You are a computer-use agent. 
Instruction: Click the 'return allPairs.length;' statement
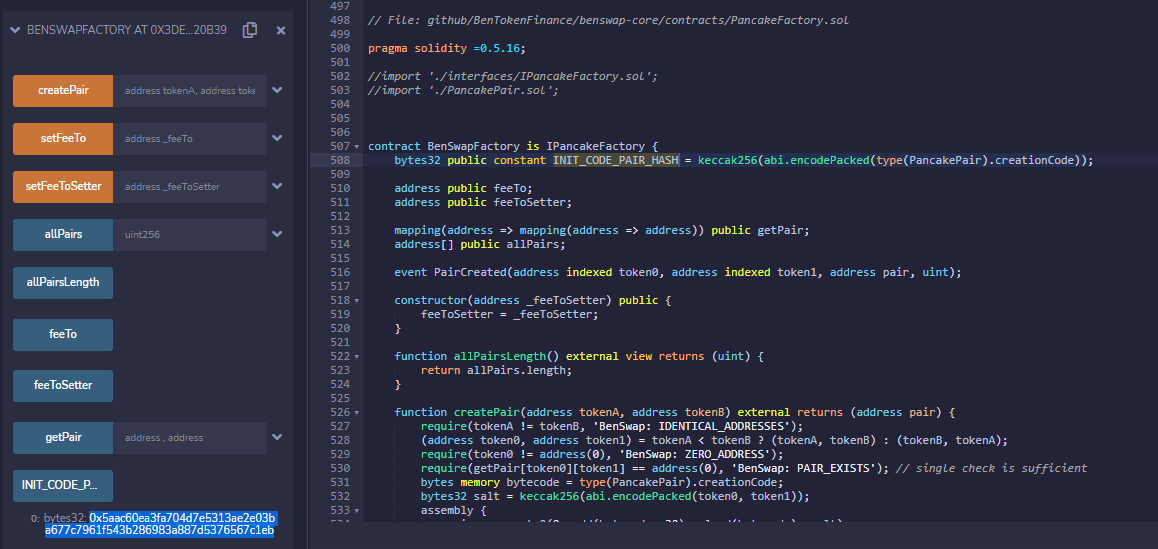496,370
